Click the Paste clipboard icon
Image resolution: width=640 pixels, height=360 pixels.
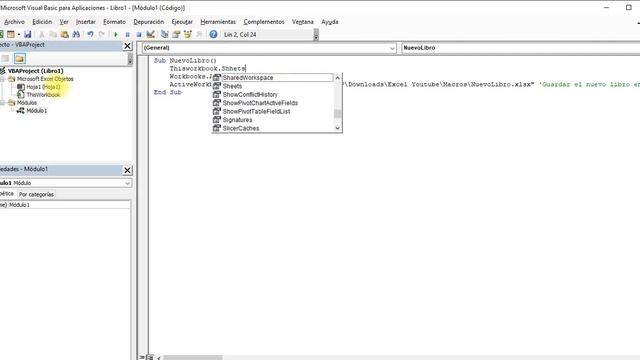coord(64,35)
